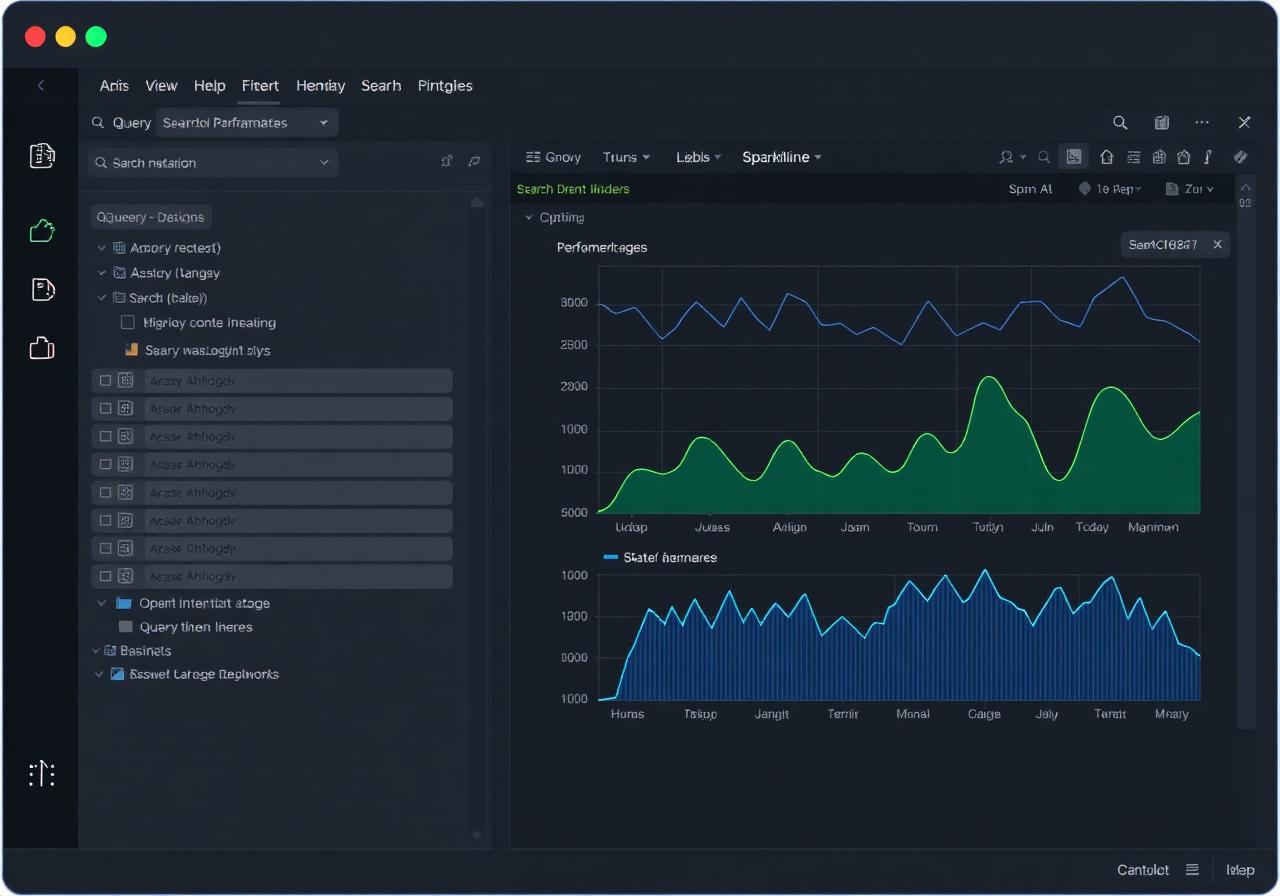Toggle the panel layout icon near top right
1280x896 pixels.
click(1161, 123)
